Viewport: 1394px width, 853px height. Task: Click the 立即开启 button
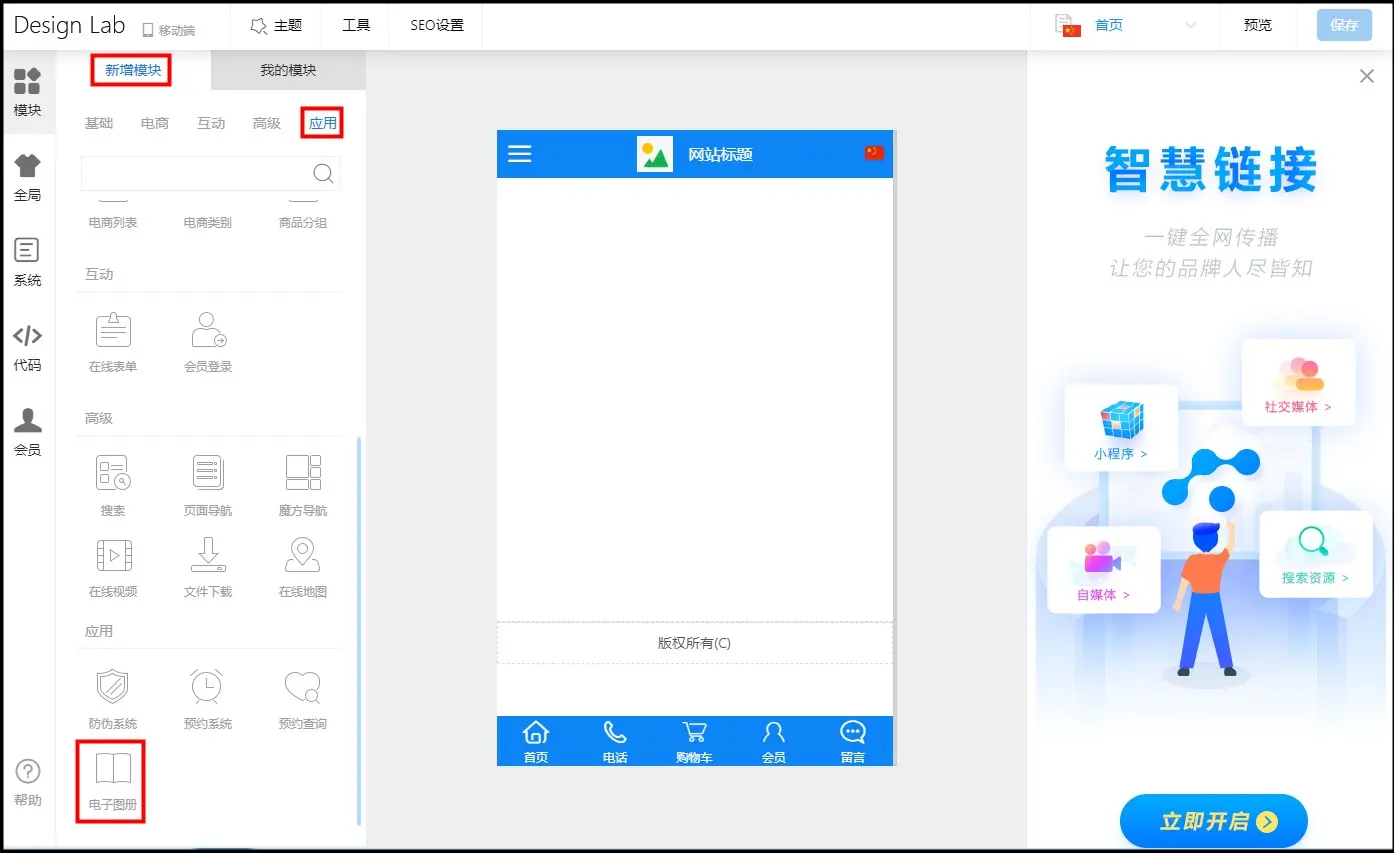point(1213,821)
